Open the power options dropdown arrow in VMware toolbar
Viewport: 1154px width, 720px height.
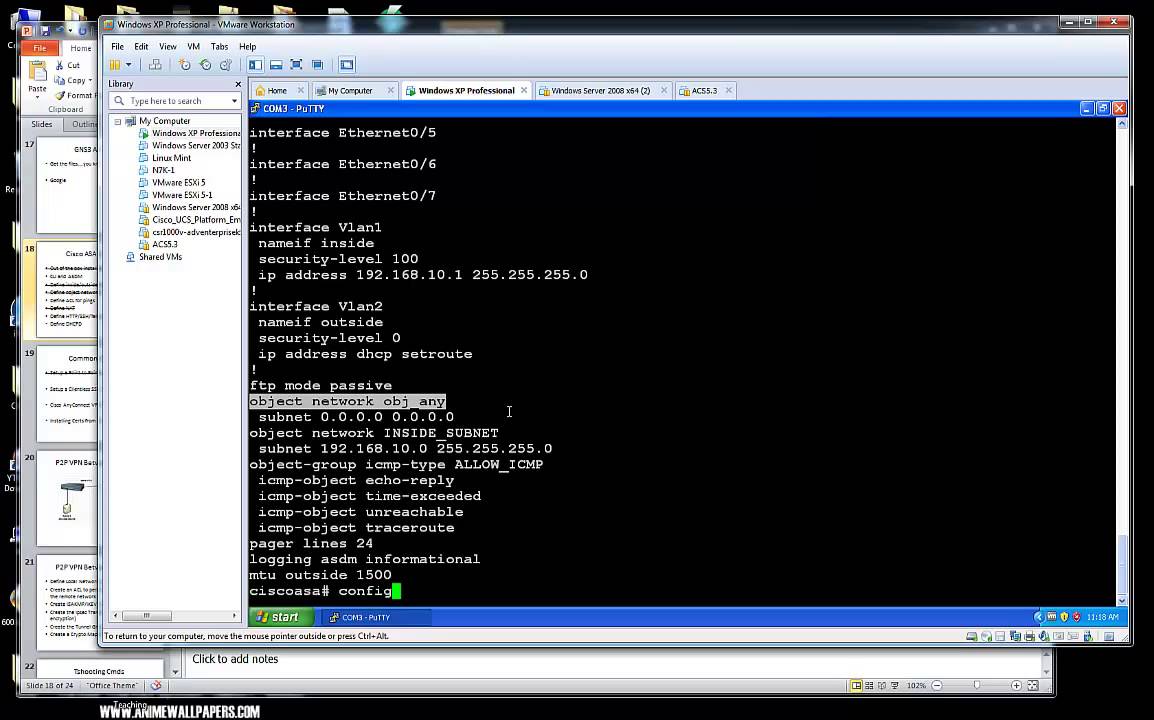tap(128, 65)
